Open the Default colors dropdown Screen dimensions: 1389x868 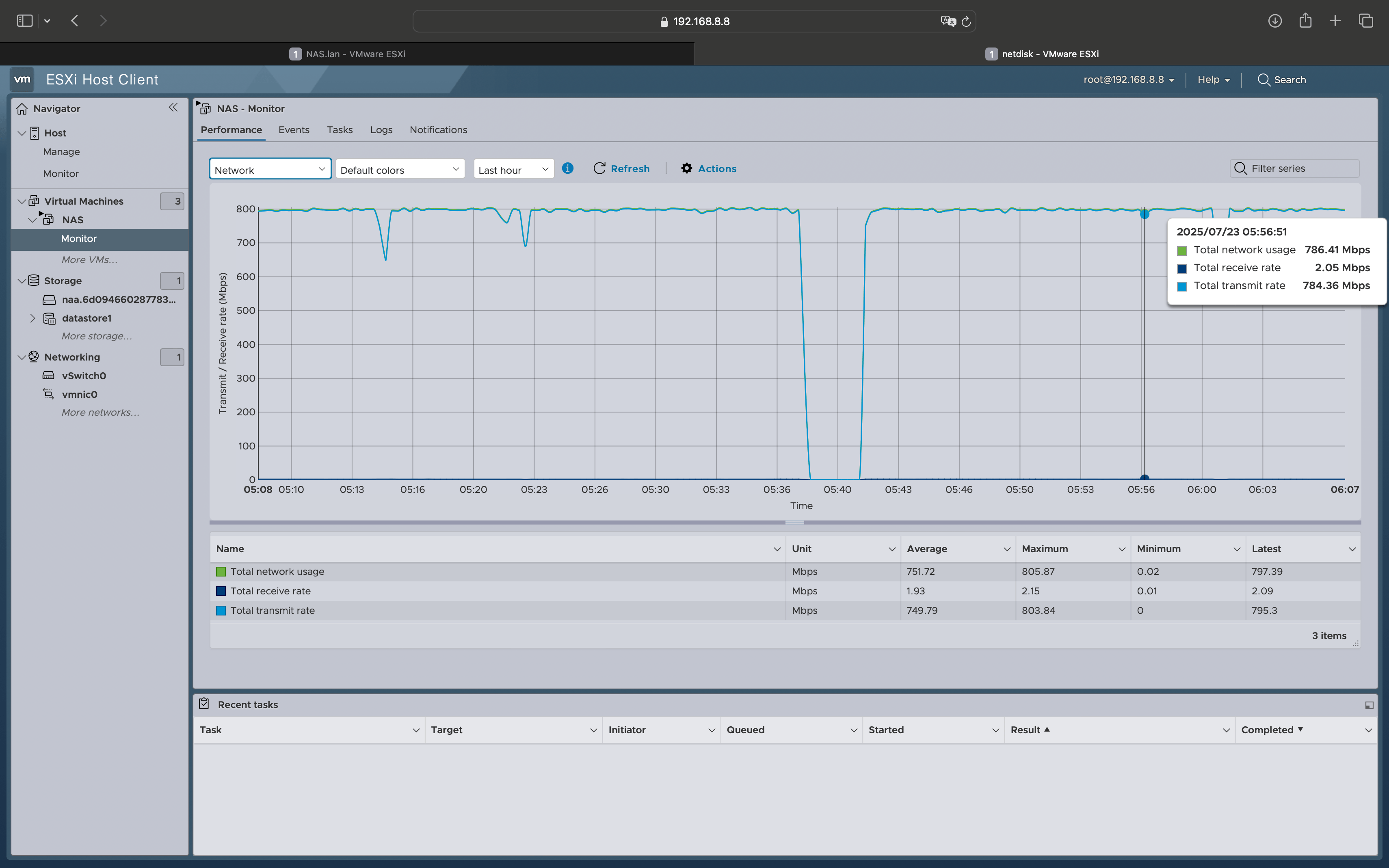tap(400, 169)
